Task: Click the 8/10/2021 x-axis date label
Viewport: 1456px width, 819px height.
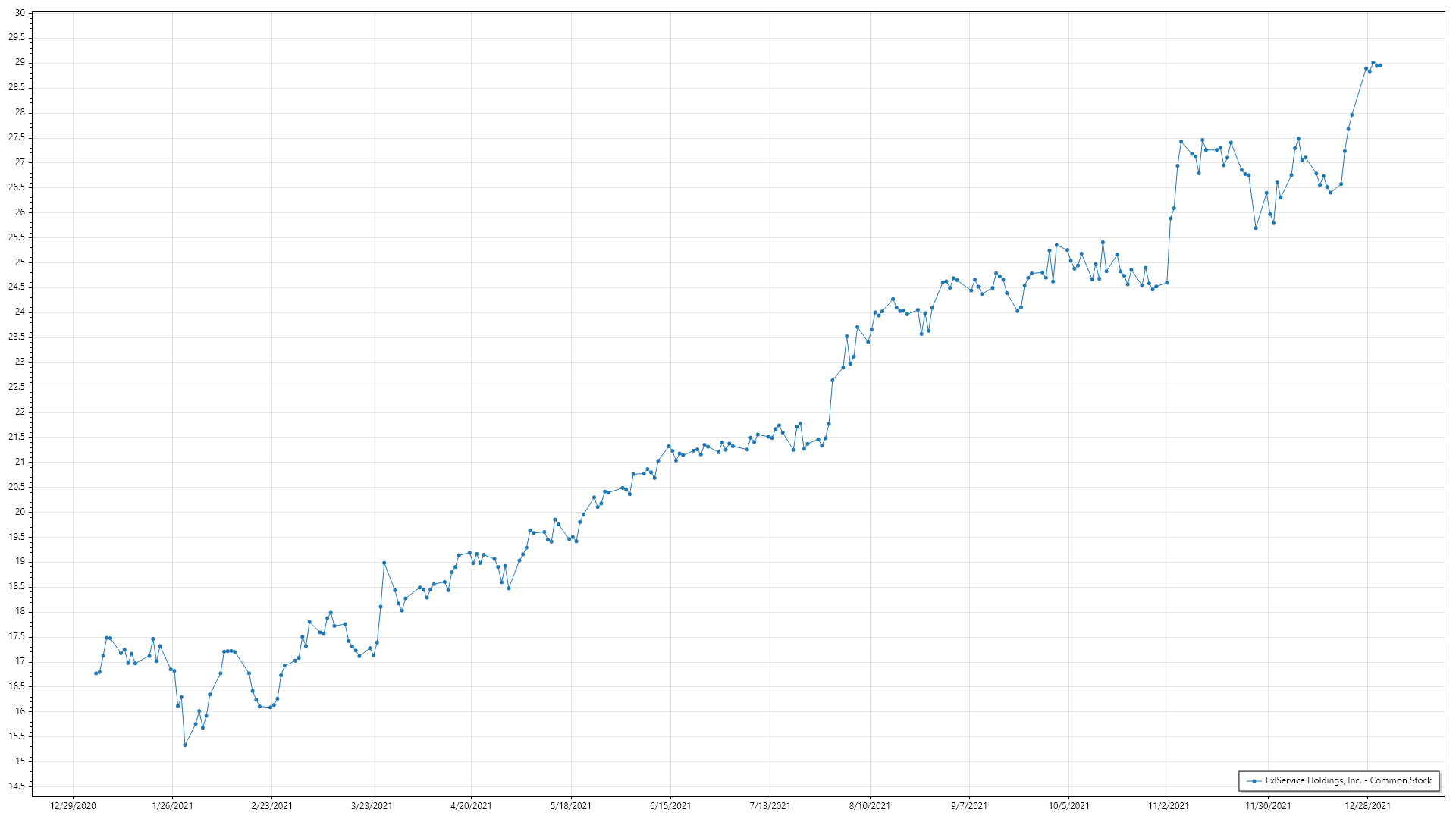Action: pos(869,805)
